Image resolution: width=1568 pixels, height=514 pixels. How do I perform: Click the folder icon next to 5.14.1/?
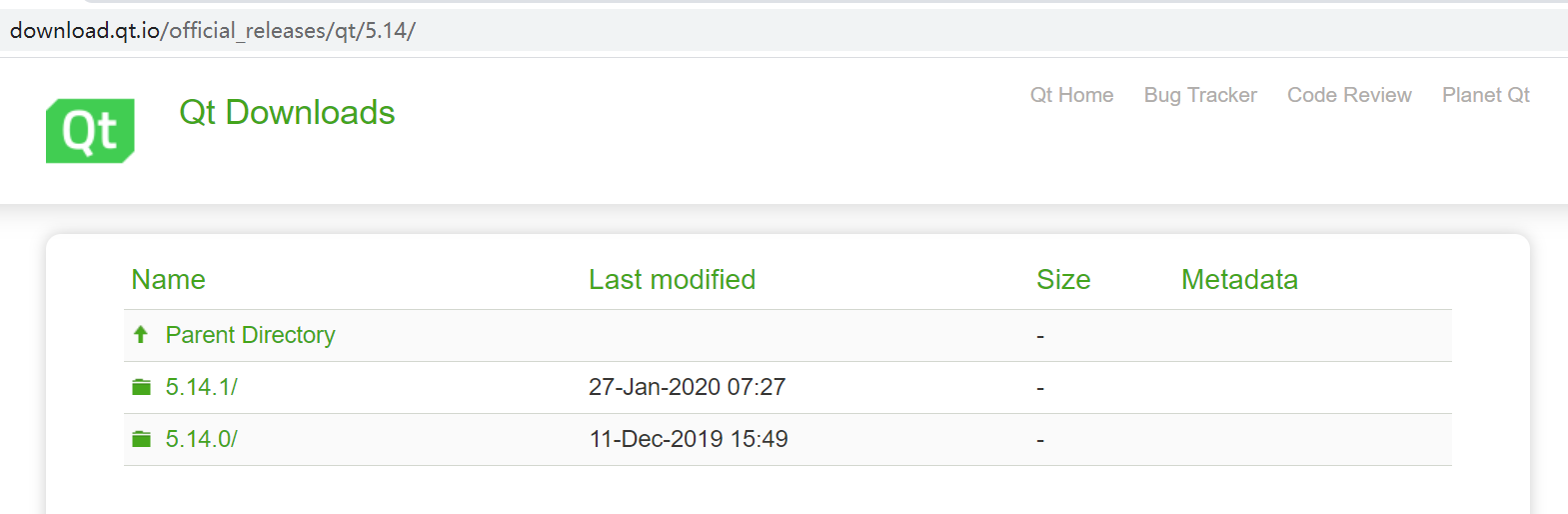coord(141,387)
